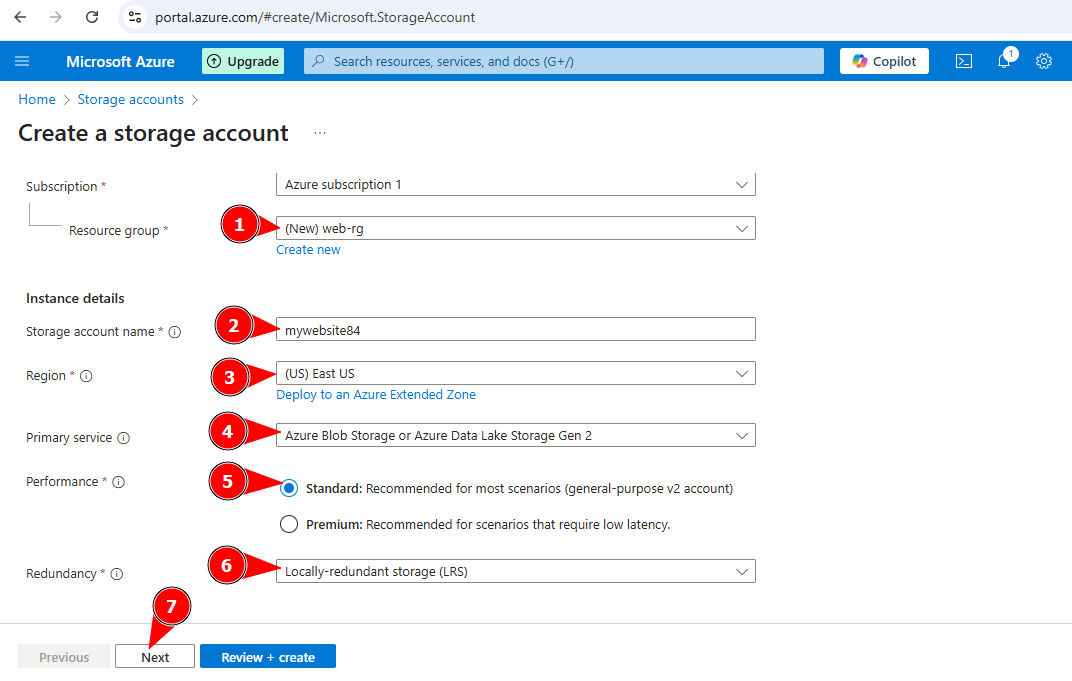
Task: Click the info icon beside Primary service
Action: coord(123,438)
